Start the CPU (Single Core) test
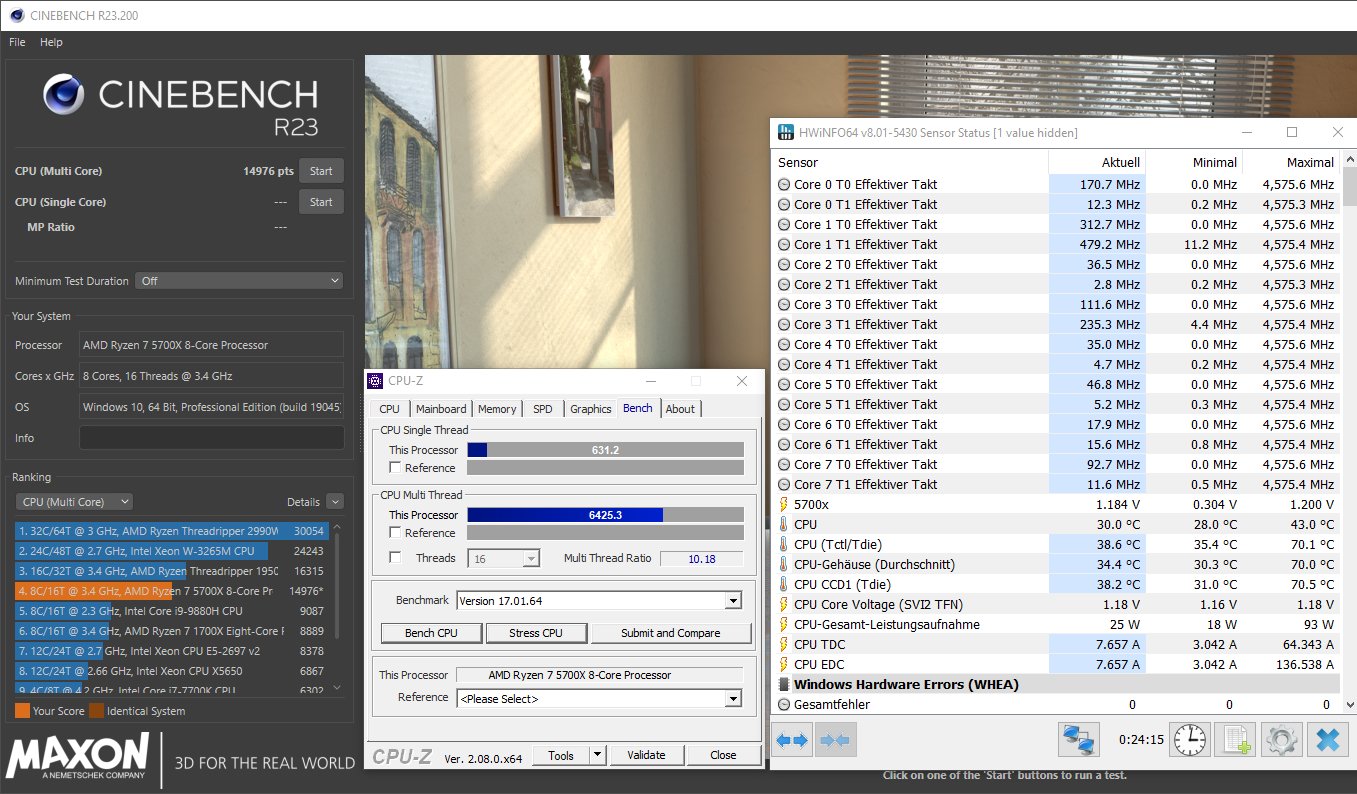This screenshot has width=1357, height=794. click(321, 202)
